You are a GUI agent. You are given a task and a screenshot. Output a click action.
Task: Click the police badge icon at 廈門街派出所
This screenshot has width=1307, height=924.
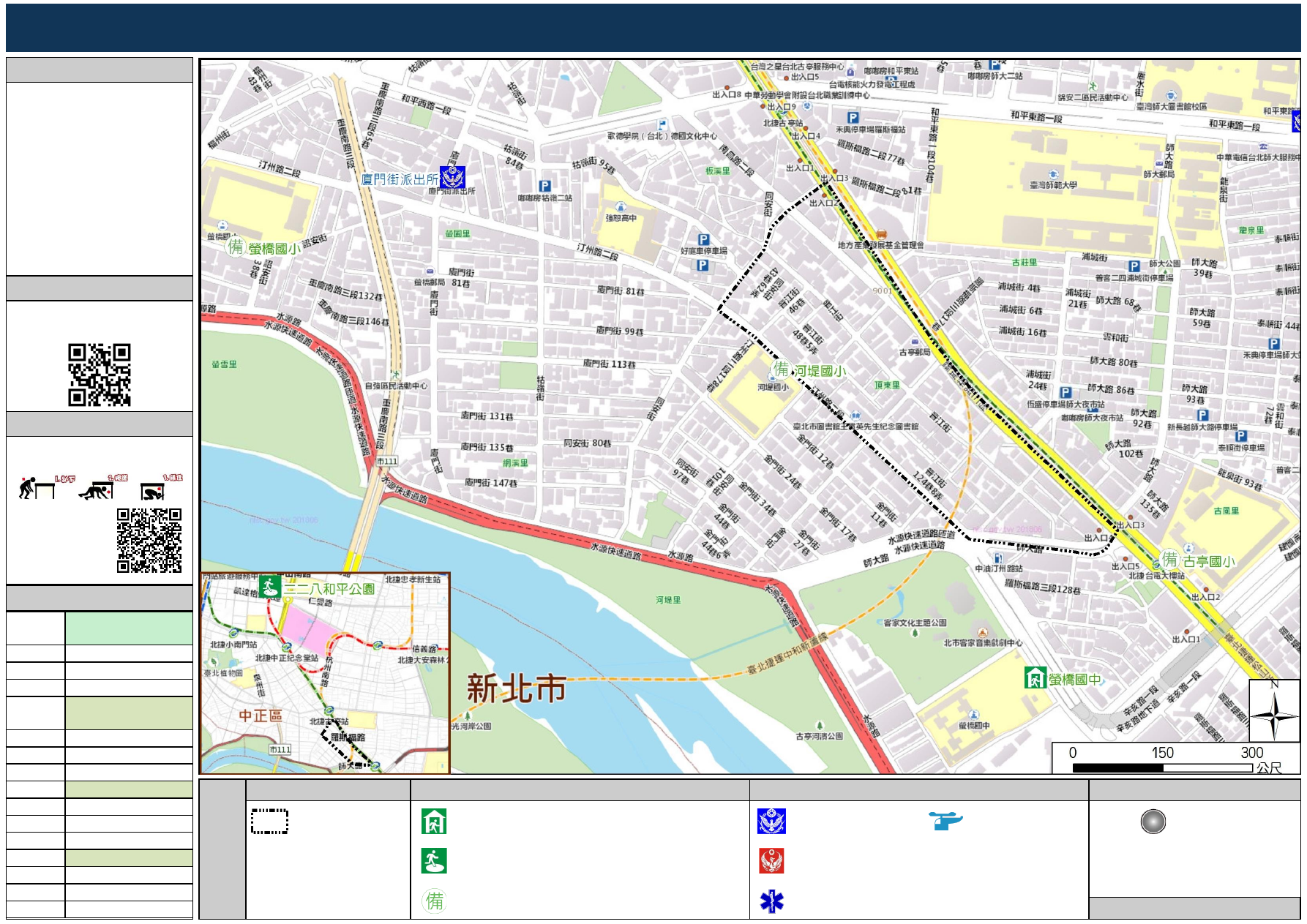(x=453, y=178)
